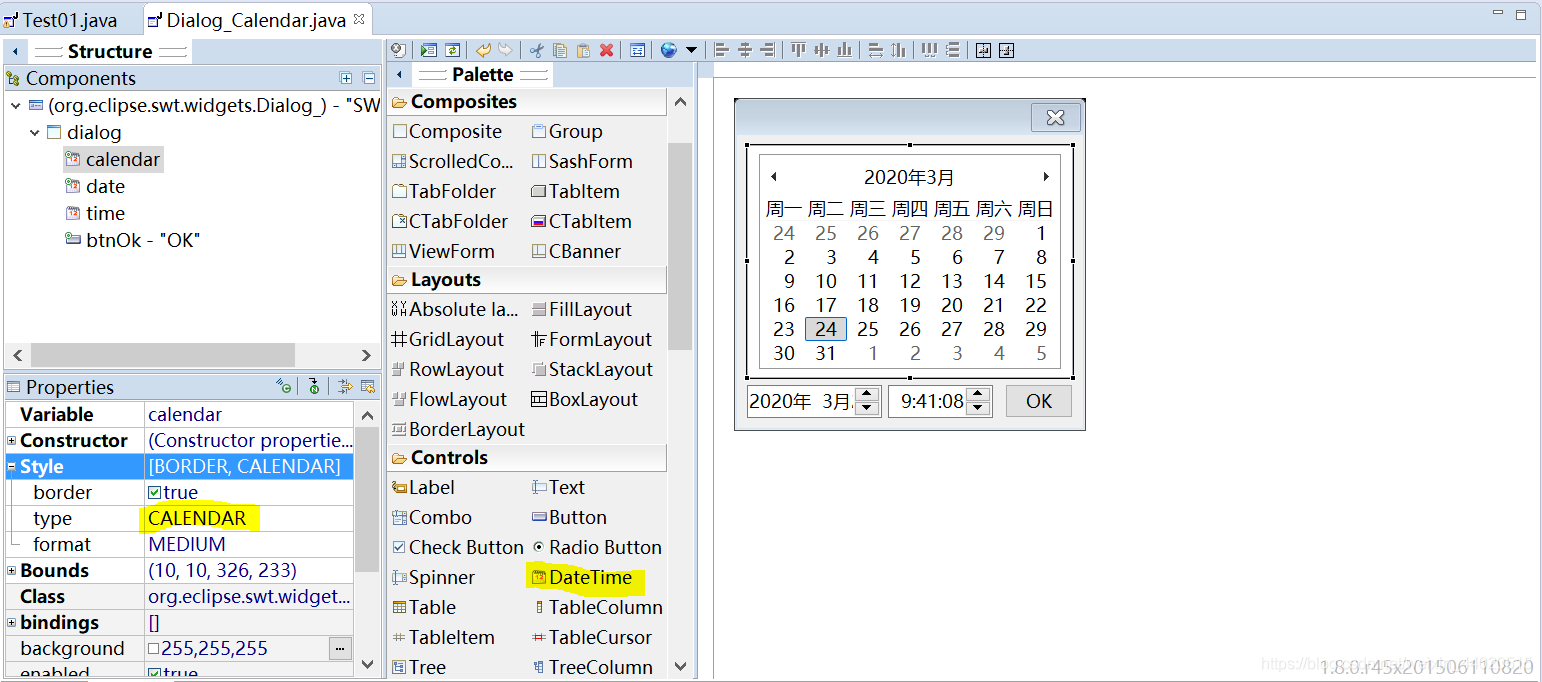
Task: Pick the Radio Button palette entry
Action: (597, 547)
